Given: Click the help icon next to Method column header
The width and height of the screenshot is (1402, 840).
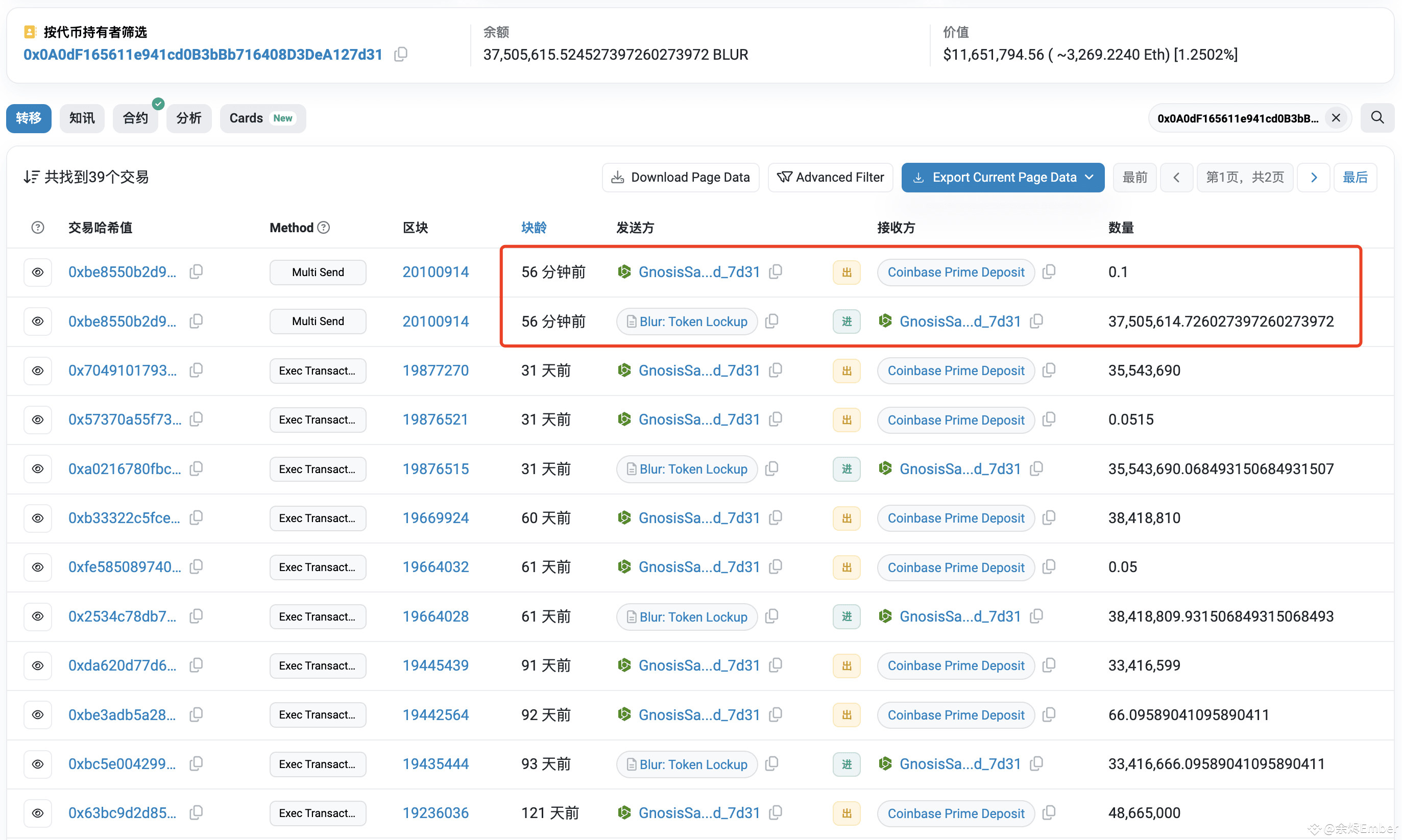Looking at the screenshot, I should point(323,227).
